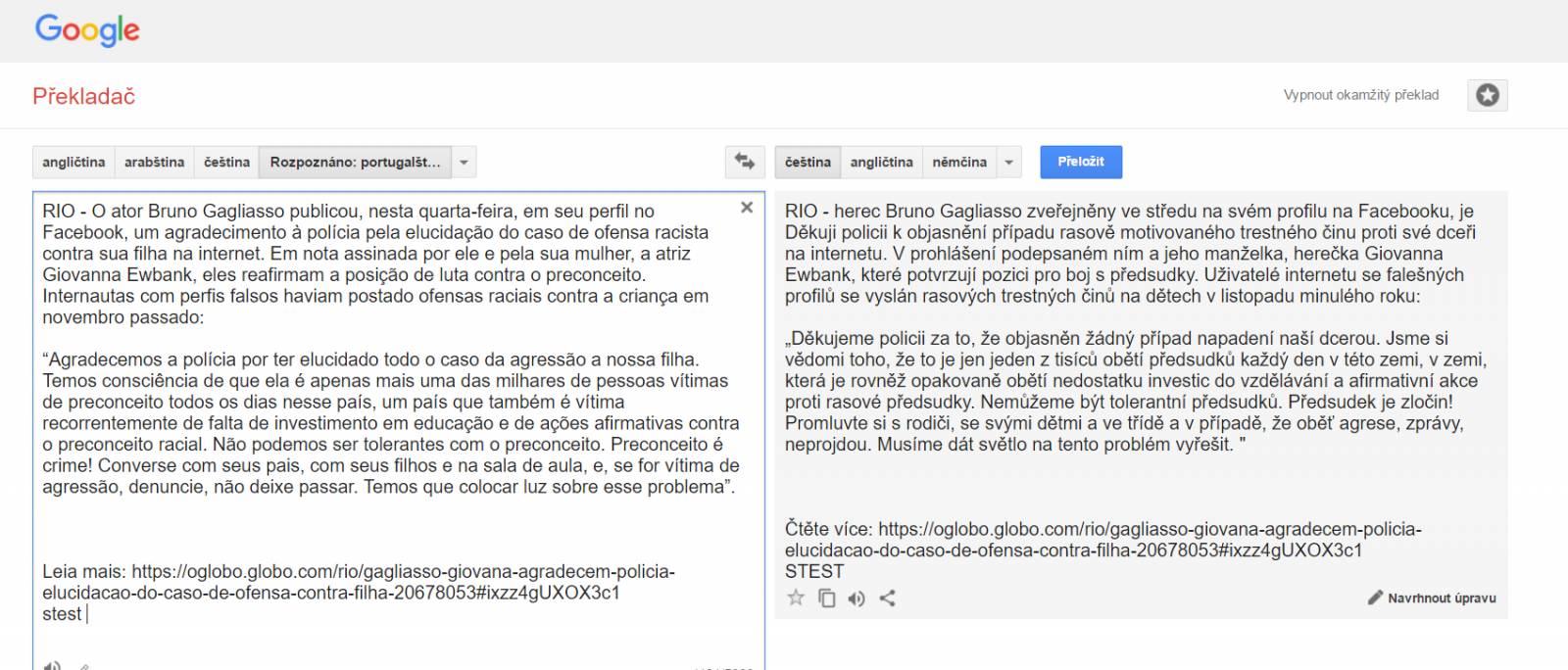The image size is (1568, 670).
Task: Open the starred phrasebook icon
Action: click(1488, 95)
